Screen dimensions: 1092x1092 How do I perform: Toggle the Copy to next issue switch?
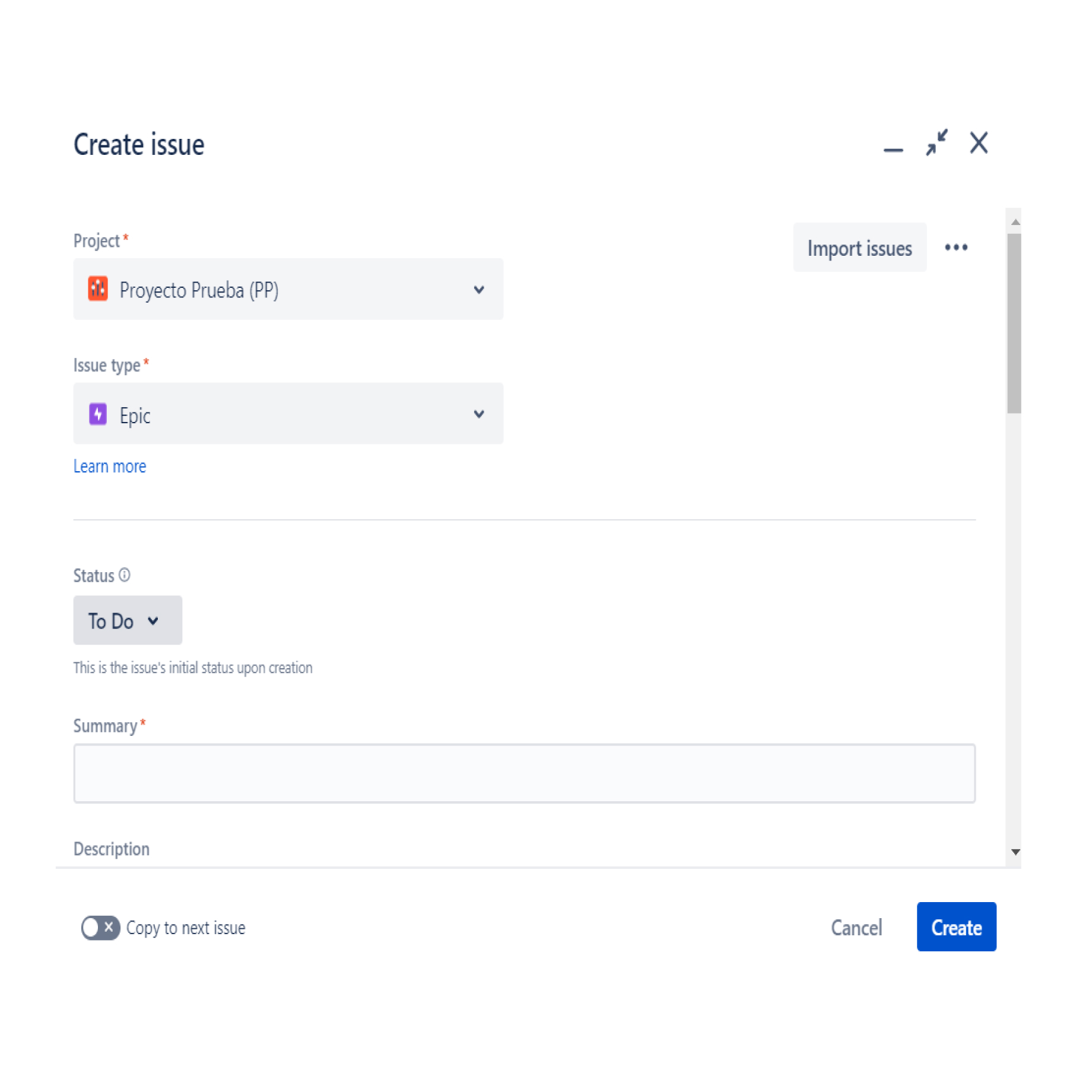pos(100,927)
